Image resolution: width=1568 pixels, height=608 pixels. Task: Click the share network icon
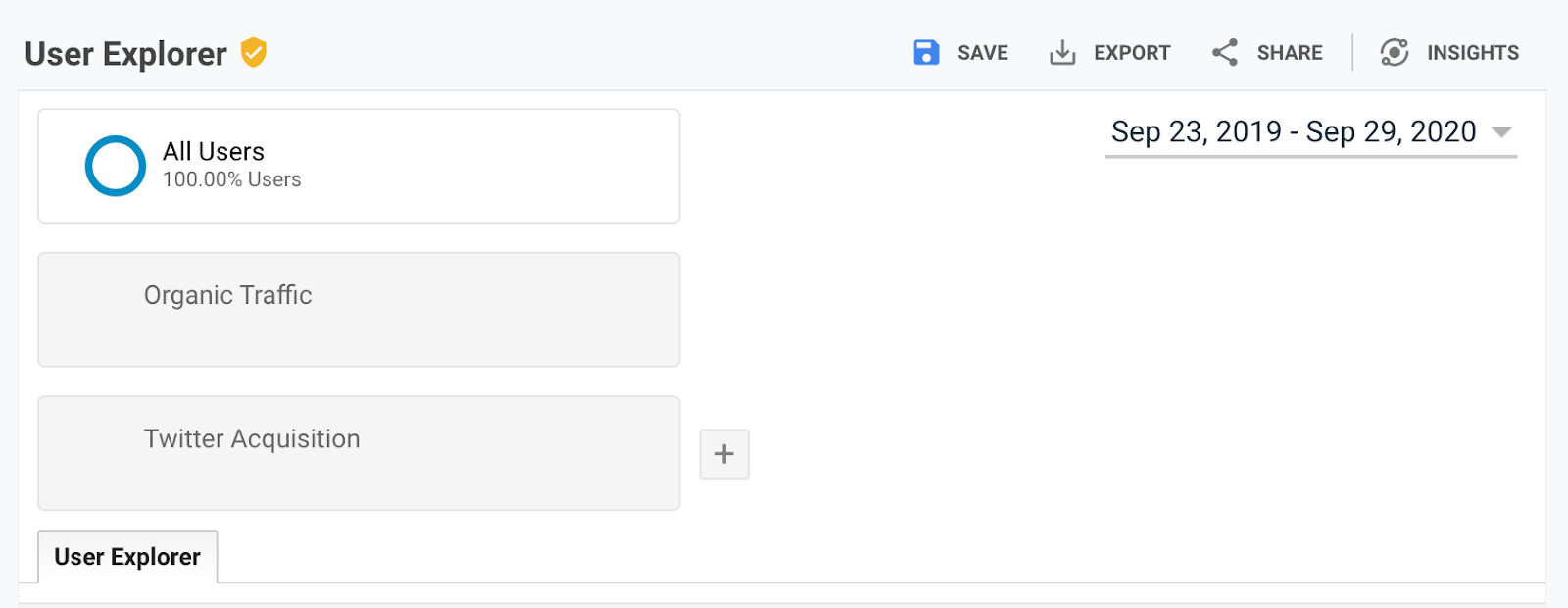click(1225, 53)
